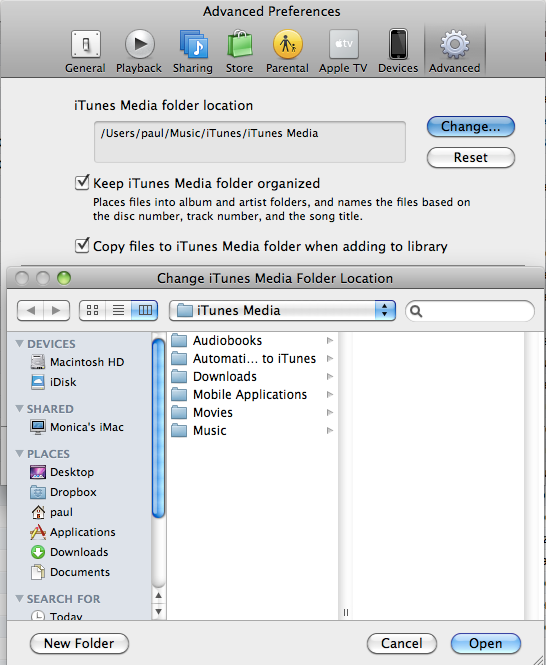Select the Advanced preferences tab
546x665 pixels.
tap(454, 52)
